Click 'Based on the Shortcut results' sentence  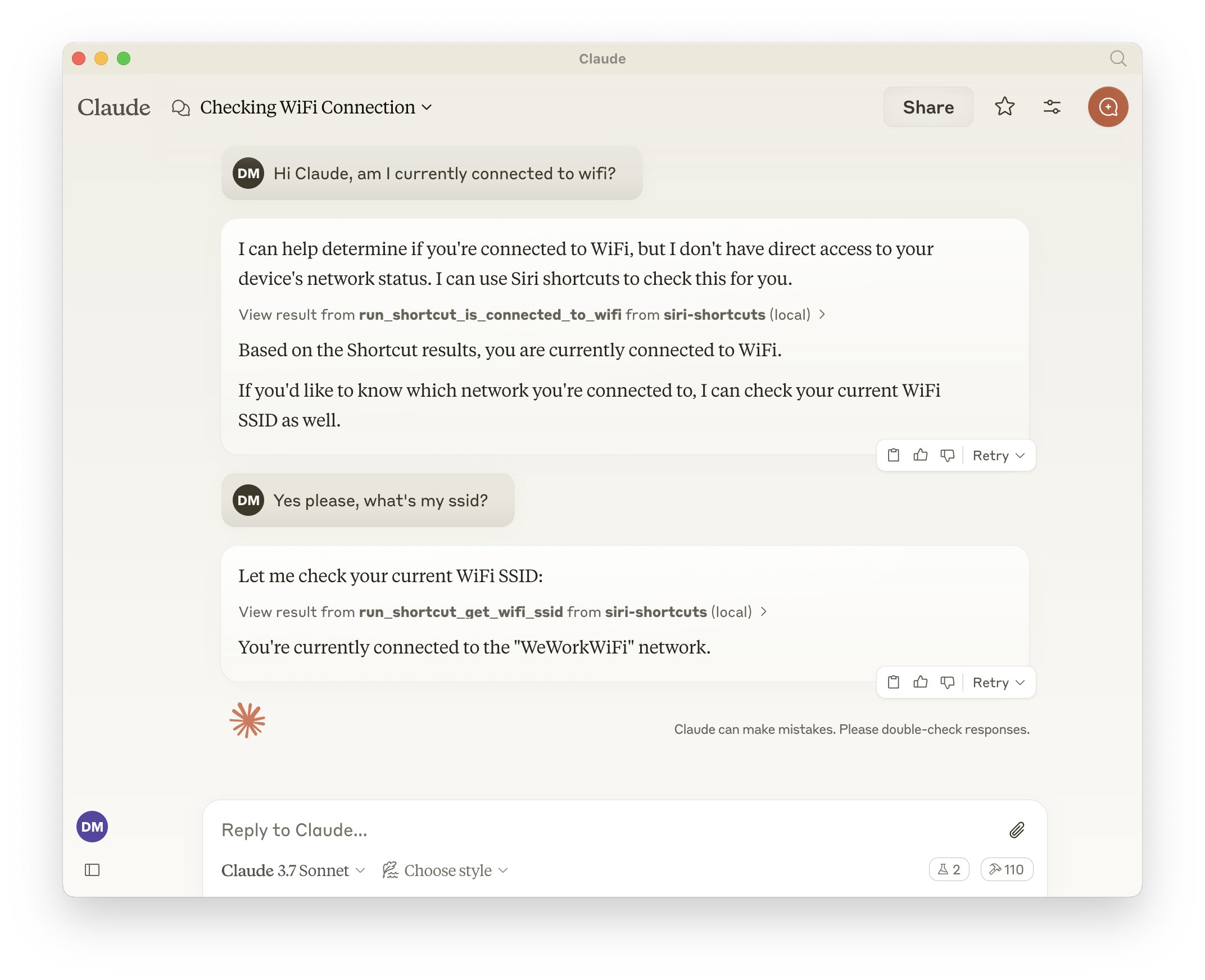(510, 350)
